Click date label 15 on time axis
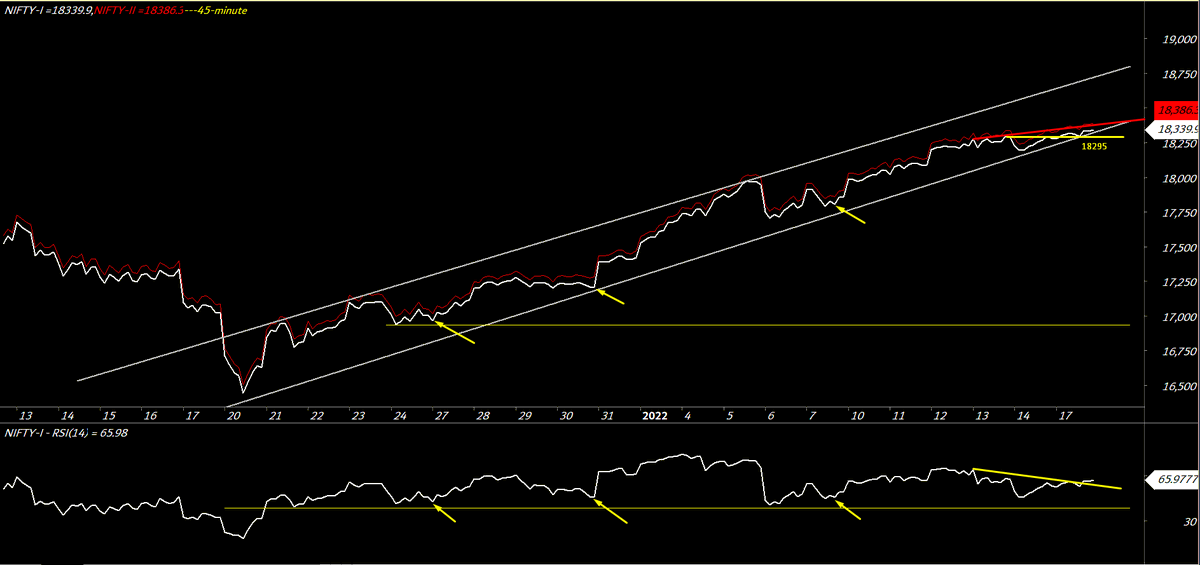This screenshot has width=1200, height=565. point(107,414)
